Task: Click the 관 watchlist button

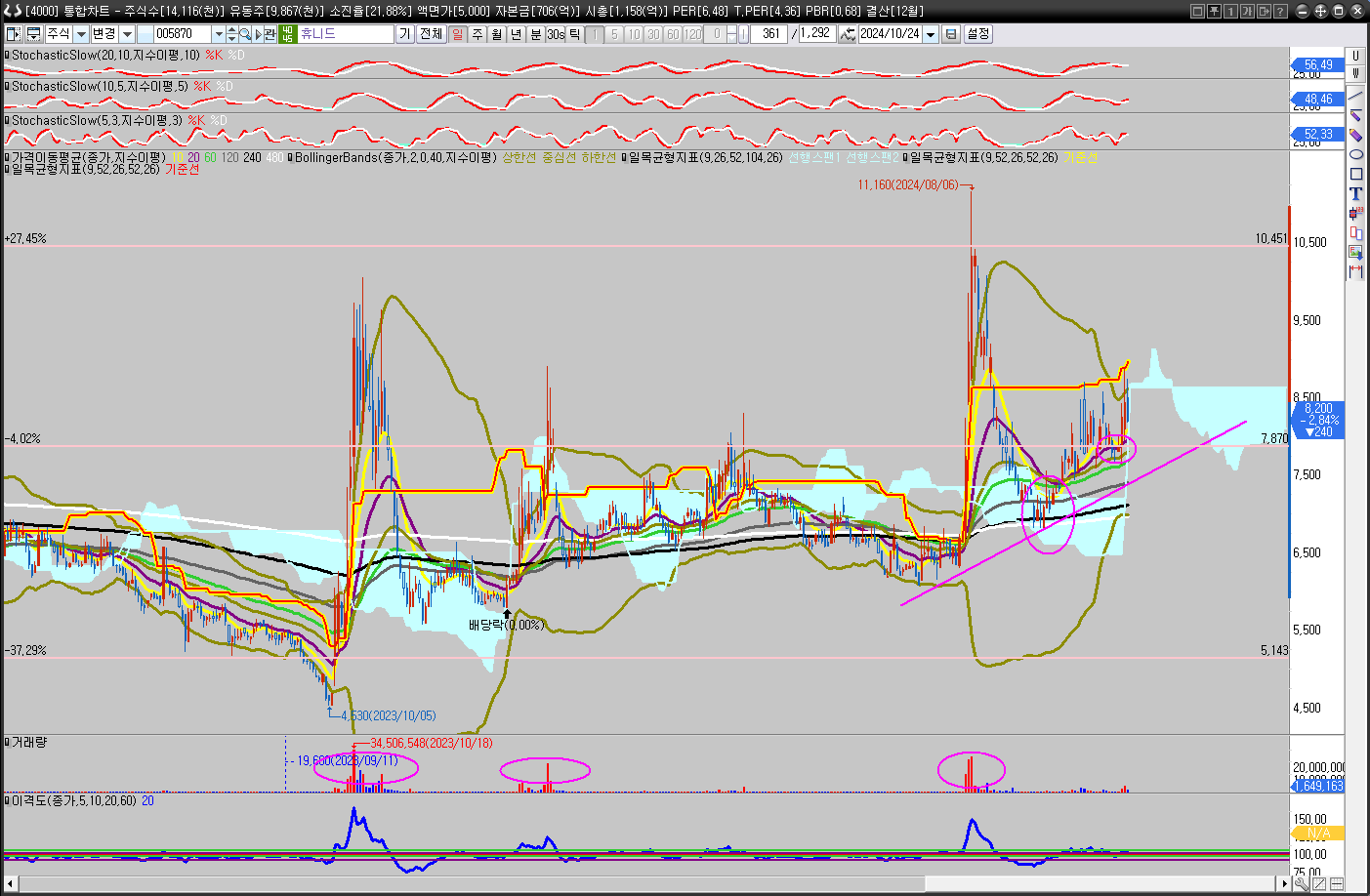Action: pos(270,34)
